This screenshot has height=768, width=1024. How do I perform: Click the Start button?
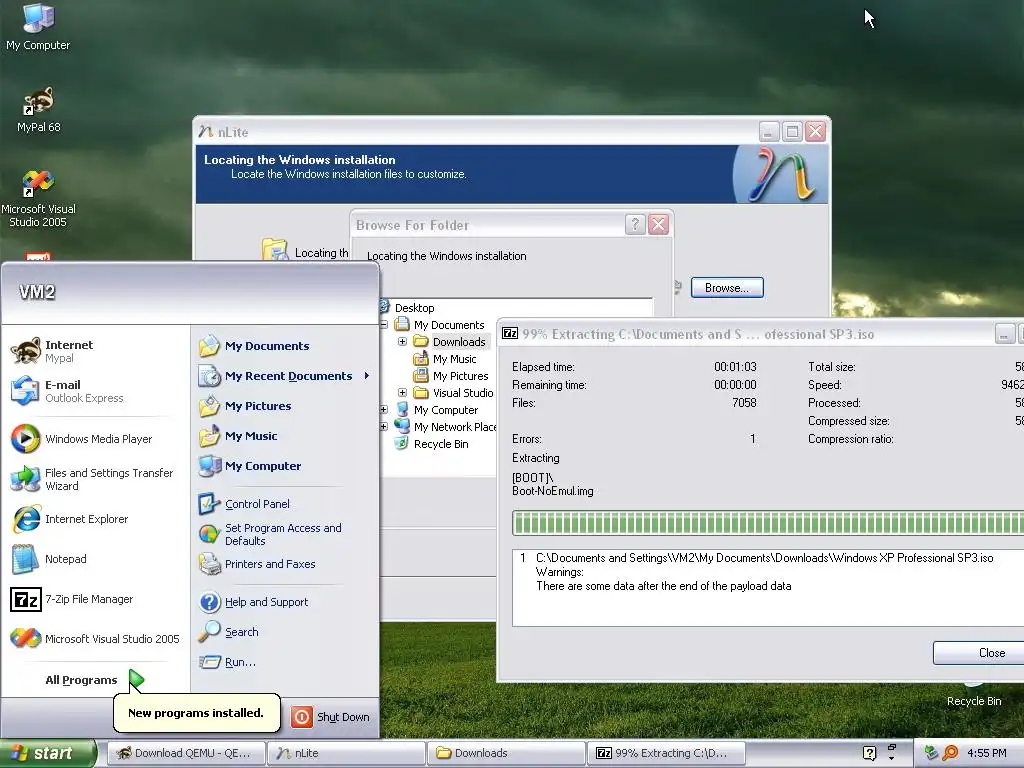tap(47, 753)
